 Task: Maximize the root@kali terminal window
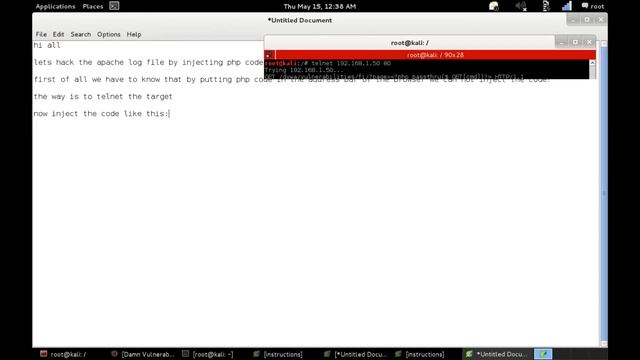pos(576,42)
